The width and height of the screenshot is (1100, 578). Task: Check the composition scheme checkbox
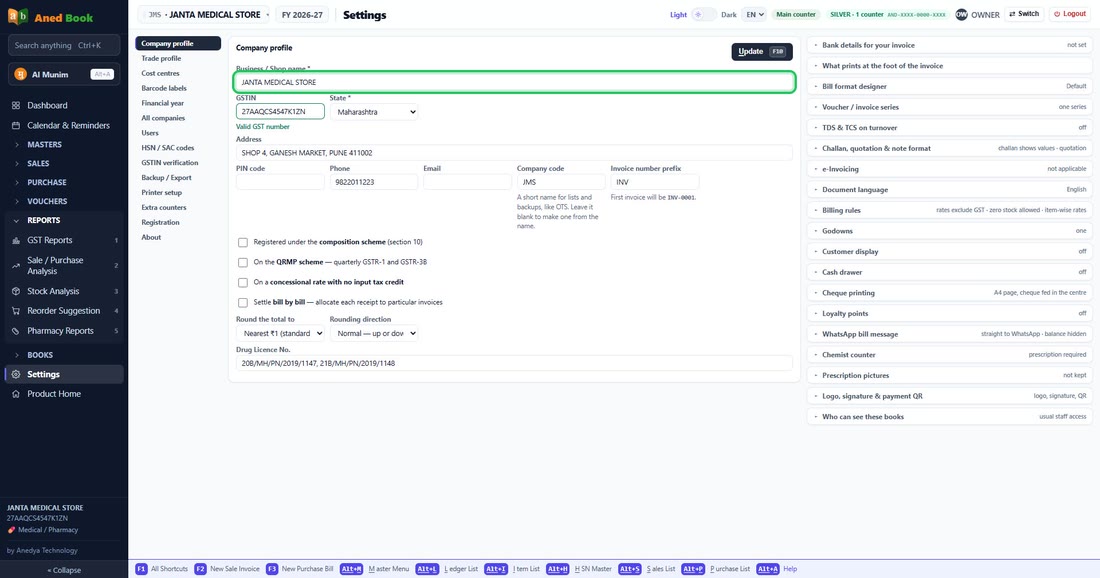(x=243, y=243)
